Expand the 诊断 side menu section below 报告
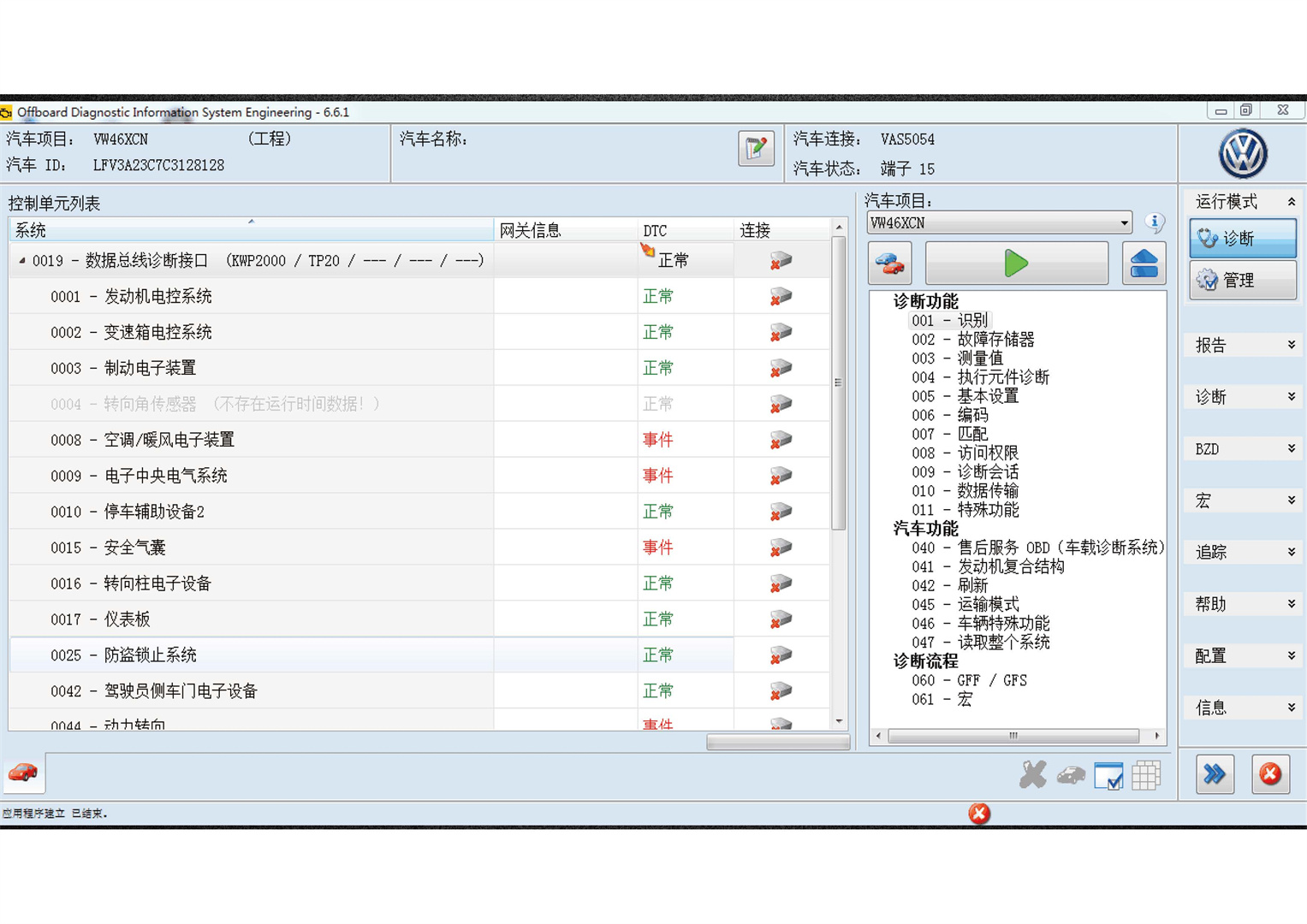Screen dimensions: 1307x924 tap(1243, 397)
